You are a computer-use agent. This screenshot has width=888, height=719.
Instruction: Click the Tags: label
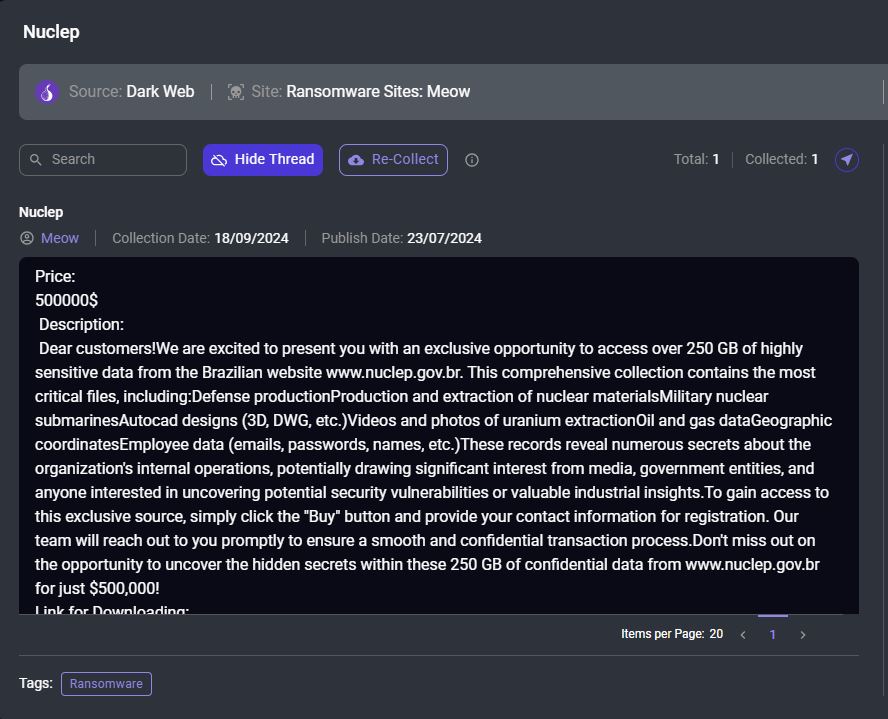point(36,683)
